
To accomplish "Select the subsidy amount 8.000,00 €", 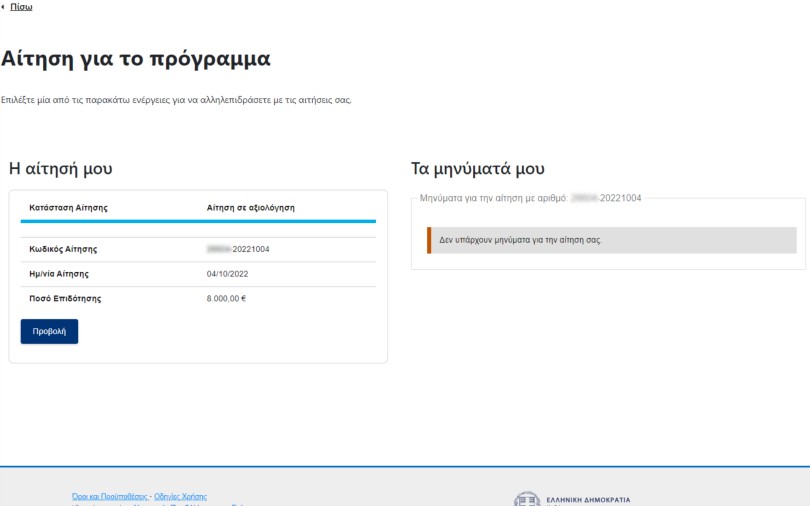I will click(226, 298).
